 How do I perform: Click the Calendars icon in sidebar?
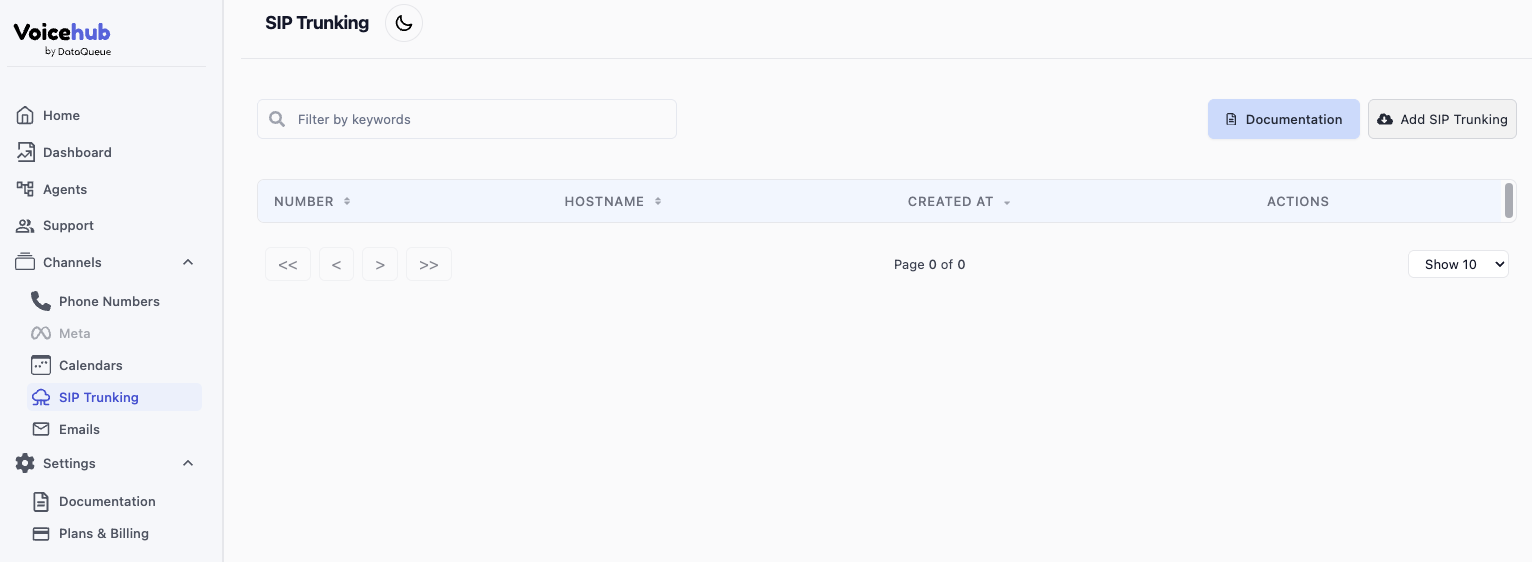41,365
